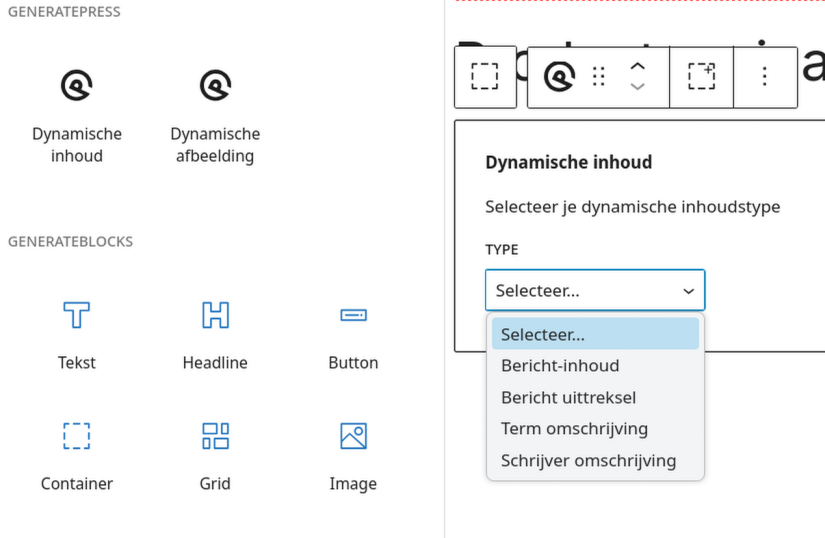Screen dimensions: 825x538
Task: Open the Type dropdown showing Selecteer...
Action: [x=595, y=291]
